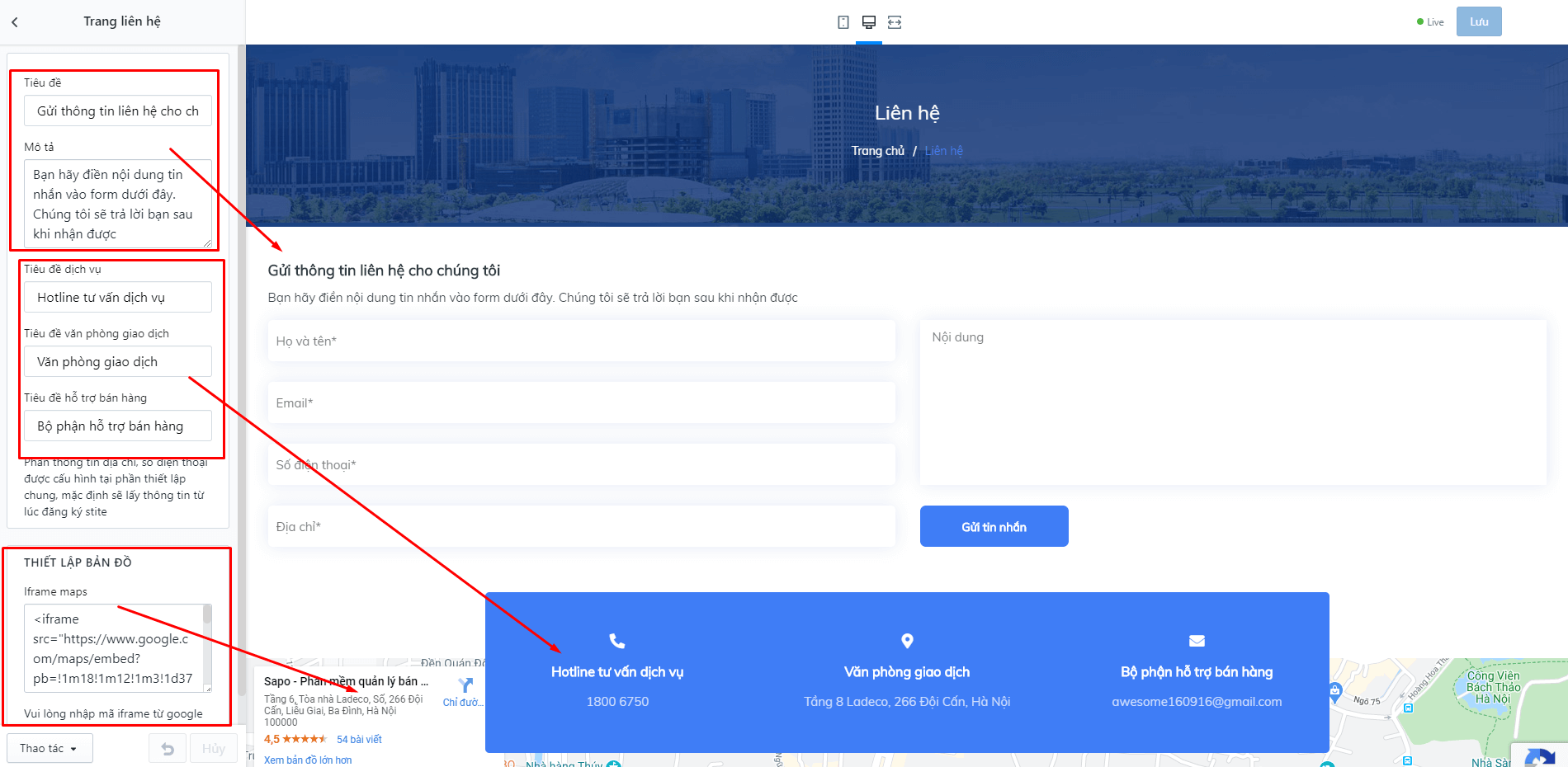Click the Email form field
This screenshot has width=1568, height=767.
pyautogui.click(x=581, y=402)
